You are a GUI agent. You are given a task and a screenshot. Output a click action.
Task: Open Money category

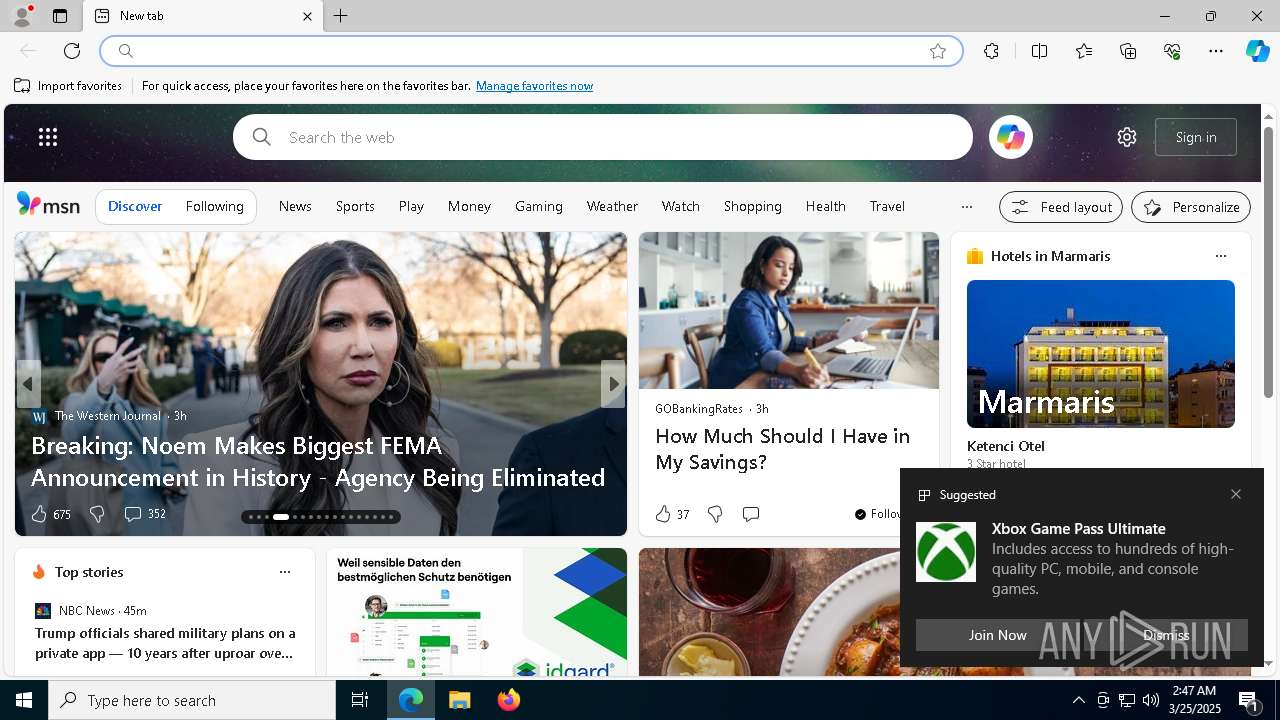(469, 206)
